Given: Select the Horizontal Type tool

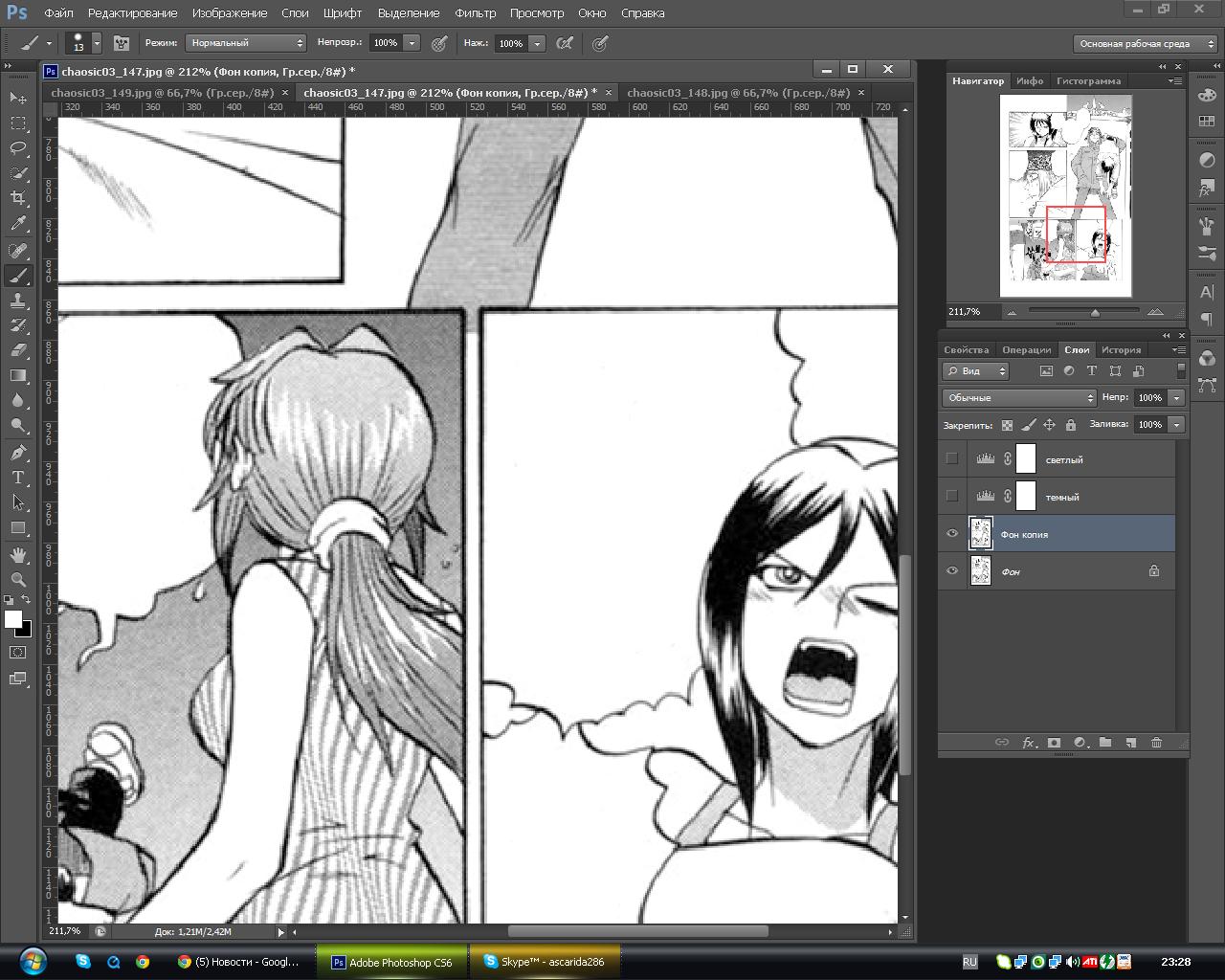Looking at the screenshot, I should 18,477.
